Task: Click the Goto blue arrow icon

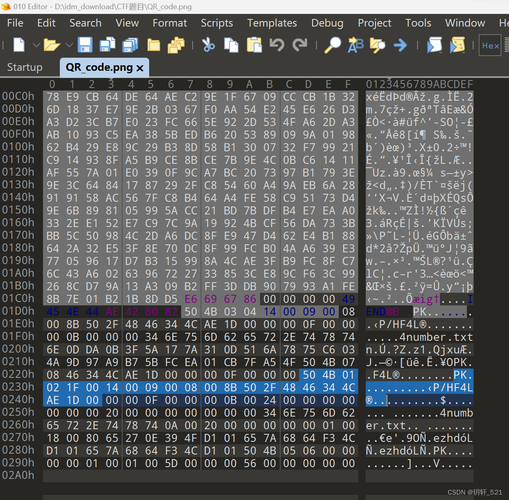Action: coord(400,45)
